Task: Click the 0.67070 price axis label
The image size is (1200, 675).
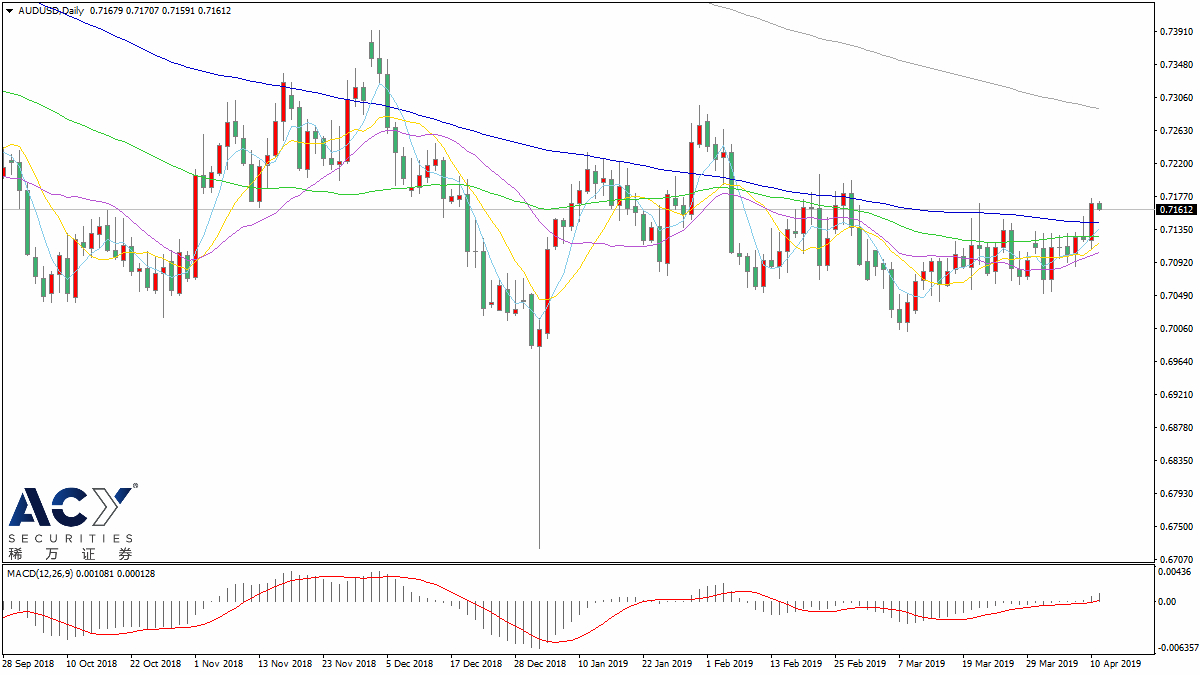Action: [x=1172, y=559]
